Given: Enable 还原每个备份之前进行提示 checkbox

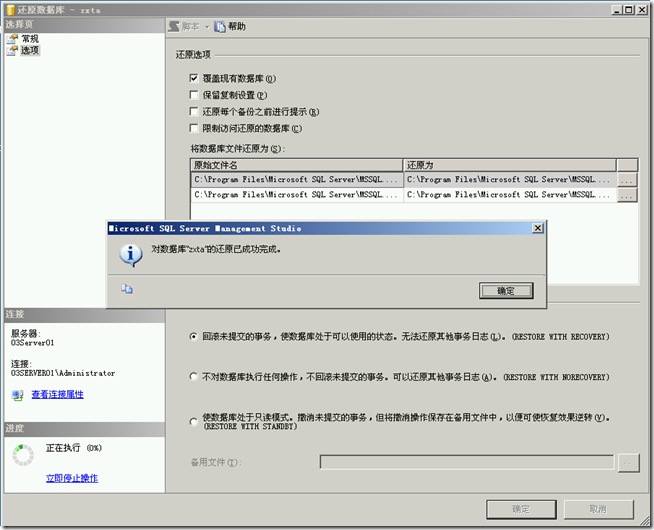Looking at the screenshot, I should coord(194,111).
